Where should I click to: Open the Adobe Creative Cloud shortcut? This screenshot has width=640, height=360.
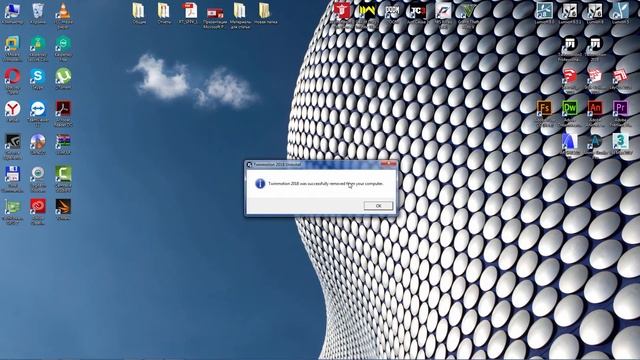[x=38, y=211]
